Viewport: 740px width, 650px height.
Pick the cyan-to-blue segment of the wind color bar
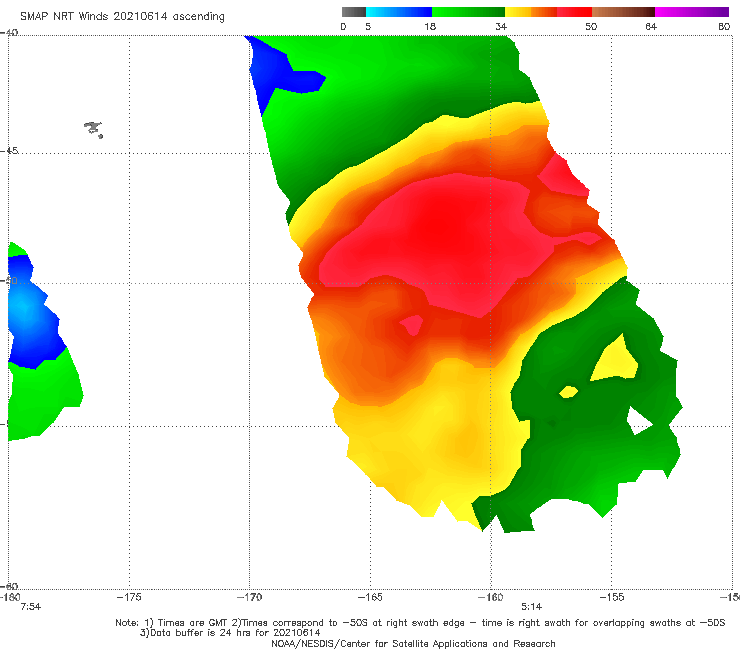(399, 12)
